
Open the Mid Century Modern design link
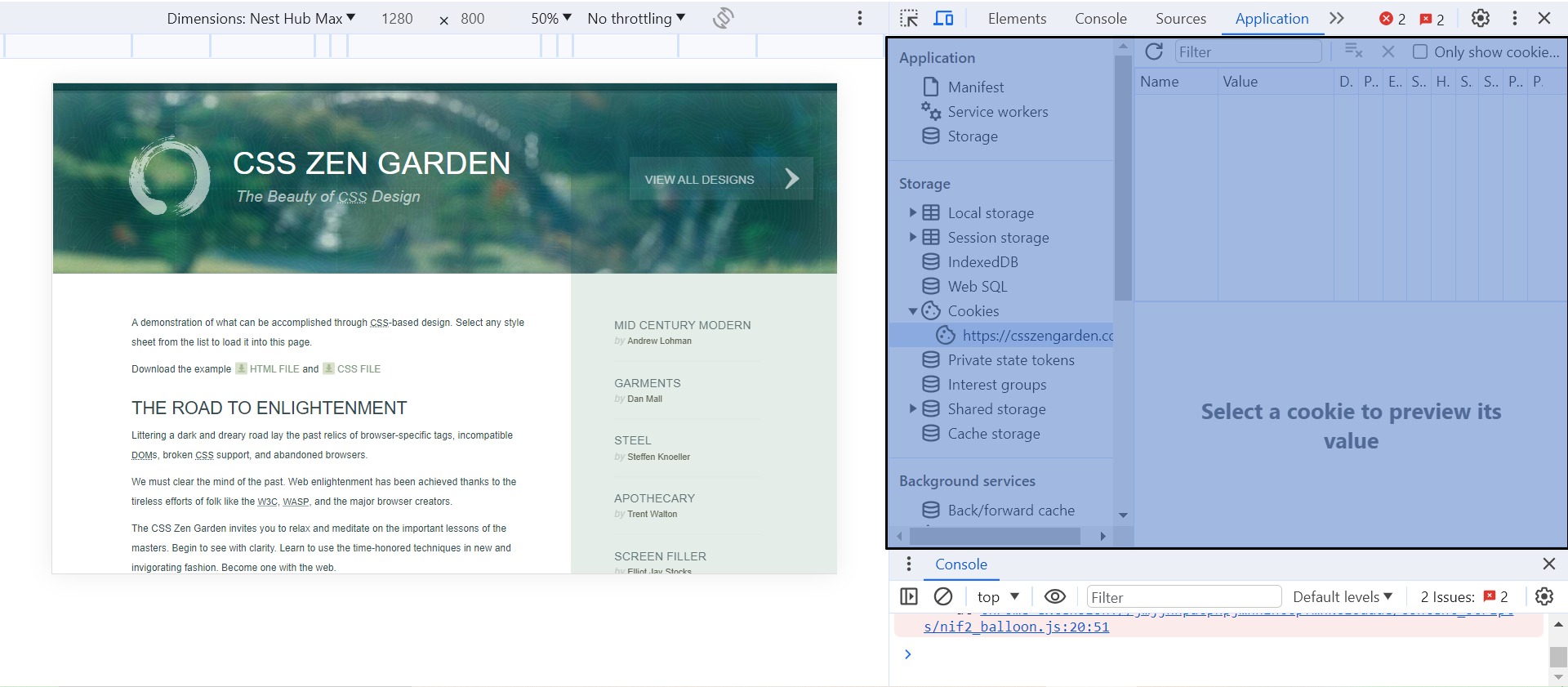pyautogui.click(x=682, y=324)
